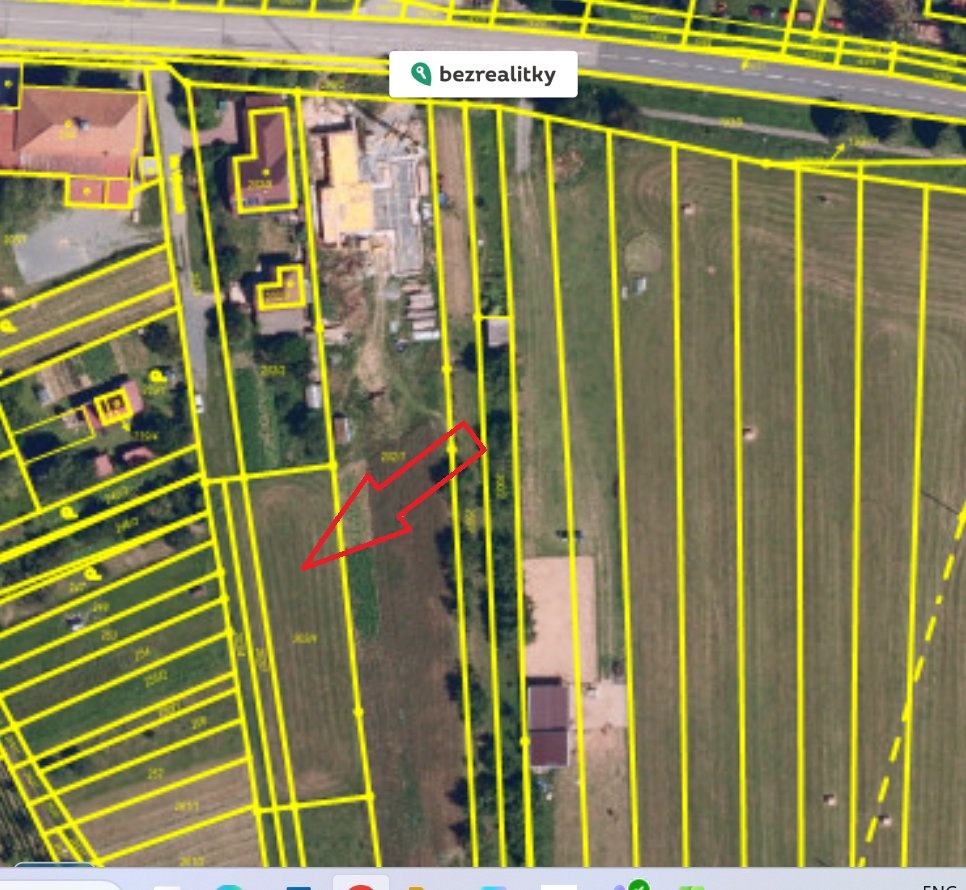
Task: Select the parcel labeled 252
Action: tap(155, 774)
